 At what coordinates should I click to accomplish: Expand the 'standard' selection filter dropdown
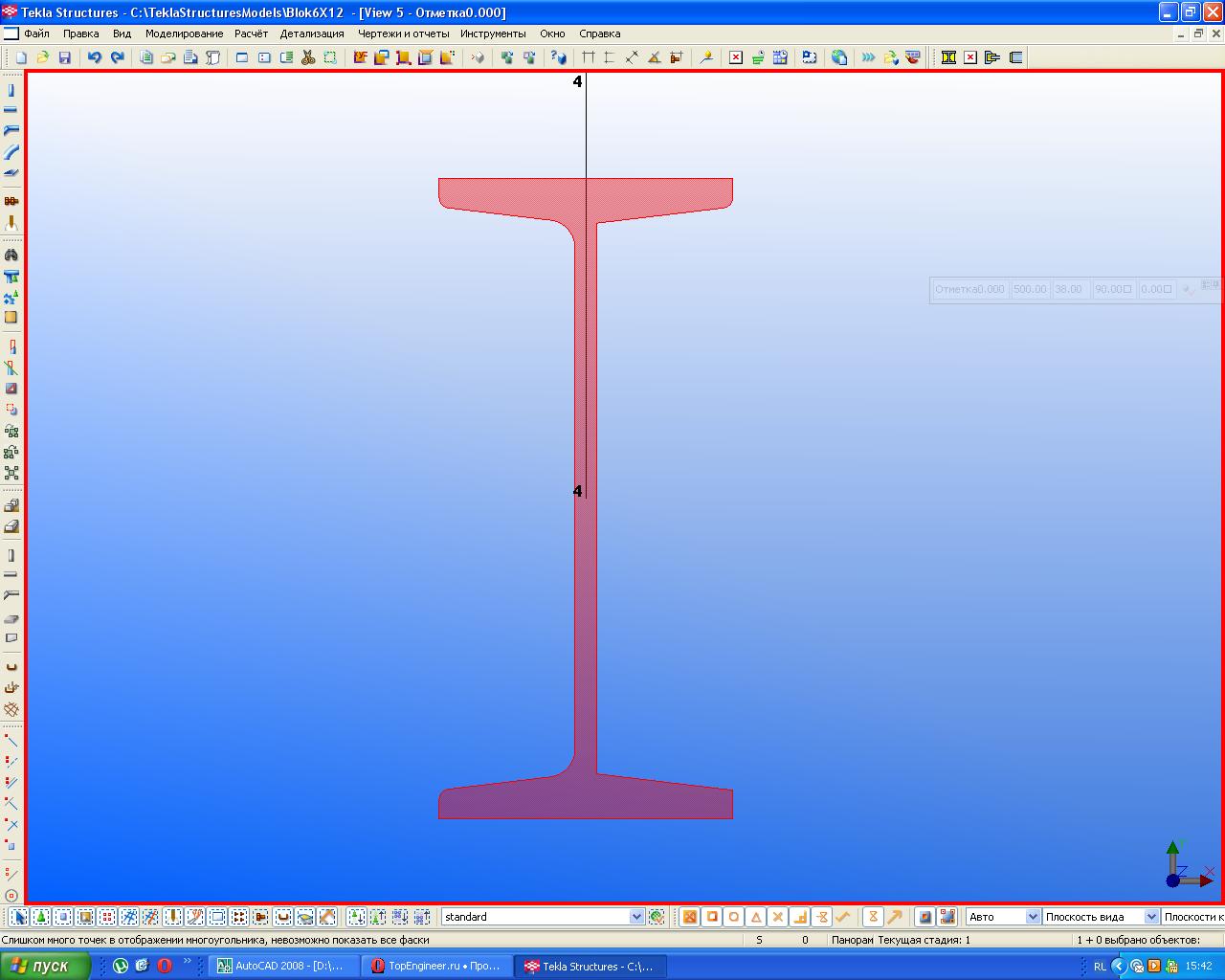coord(636,917)
